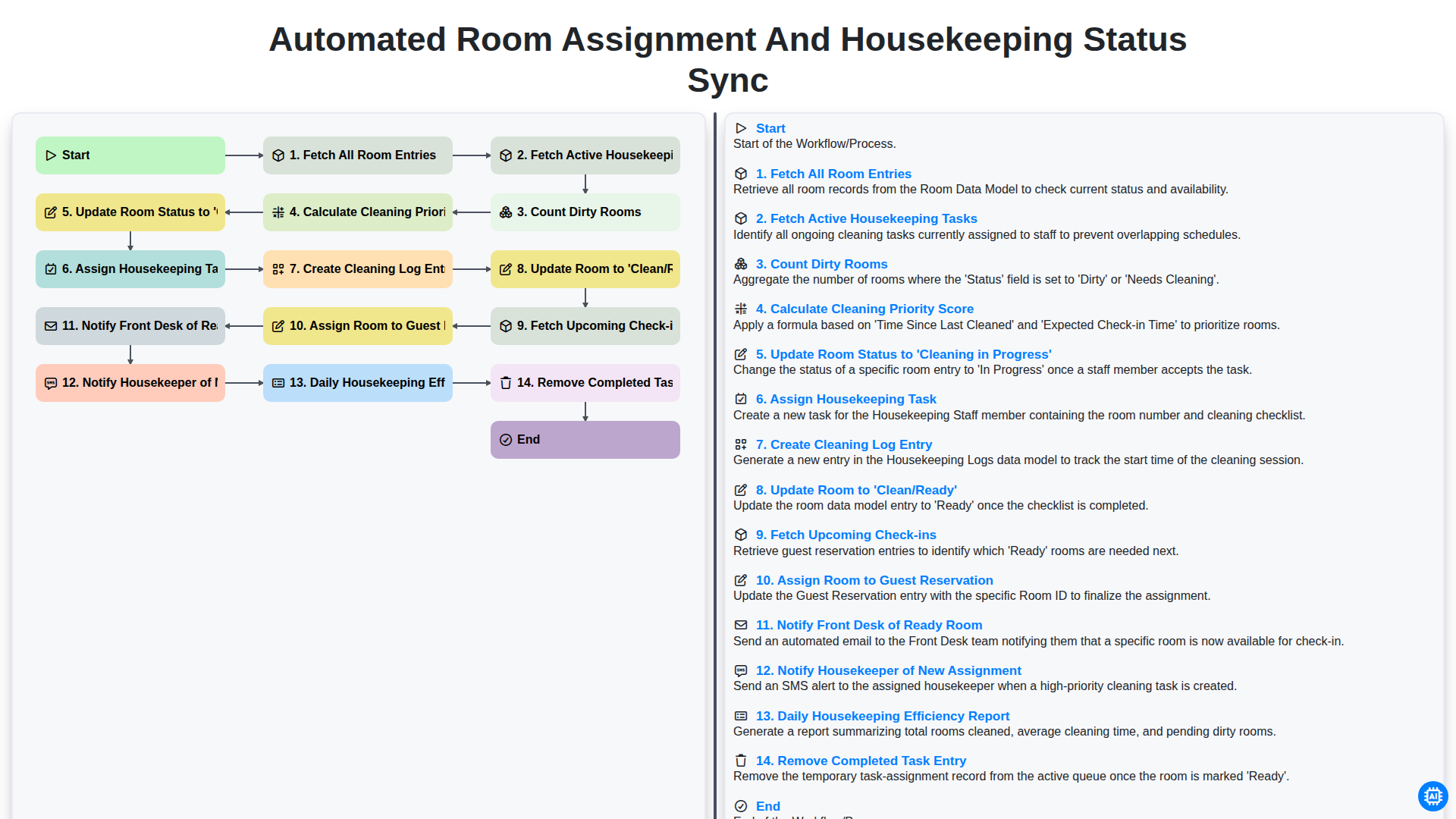Click description starting 'Send an SMS alert'

tap(985, 686)
